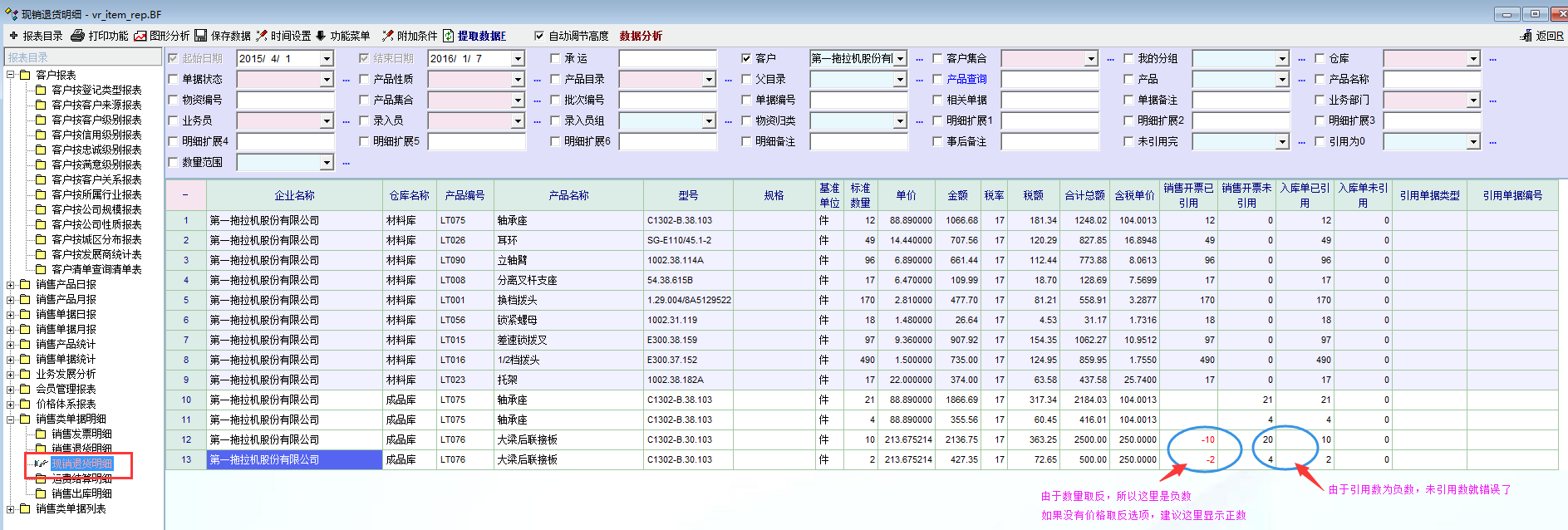Screen dimensions: 1568x530
Task: Open the 起始日期 date dropdown
Action: (327, 58)
